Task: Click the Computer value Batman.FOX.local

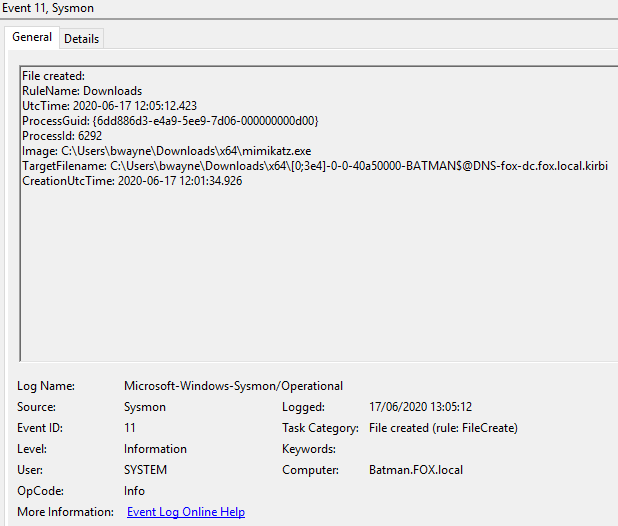Action: (x=416, y=470)
